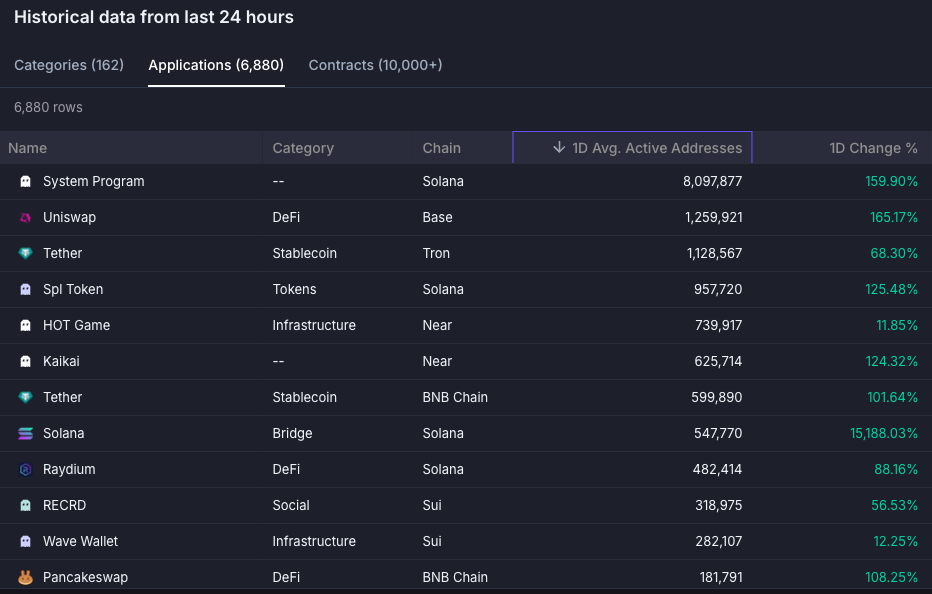The height and width of the screenshot is (594, 932).
Task: Click the Uniswap unicorn icon
Action: pos(25,218)
